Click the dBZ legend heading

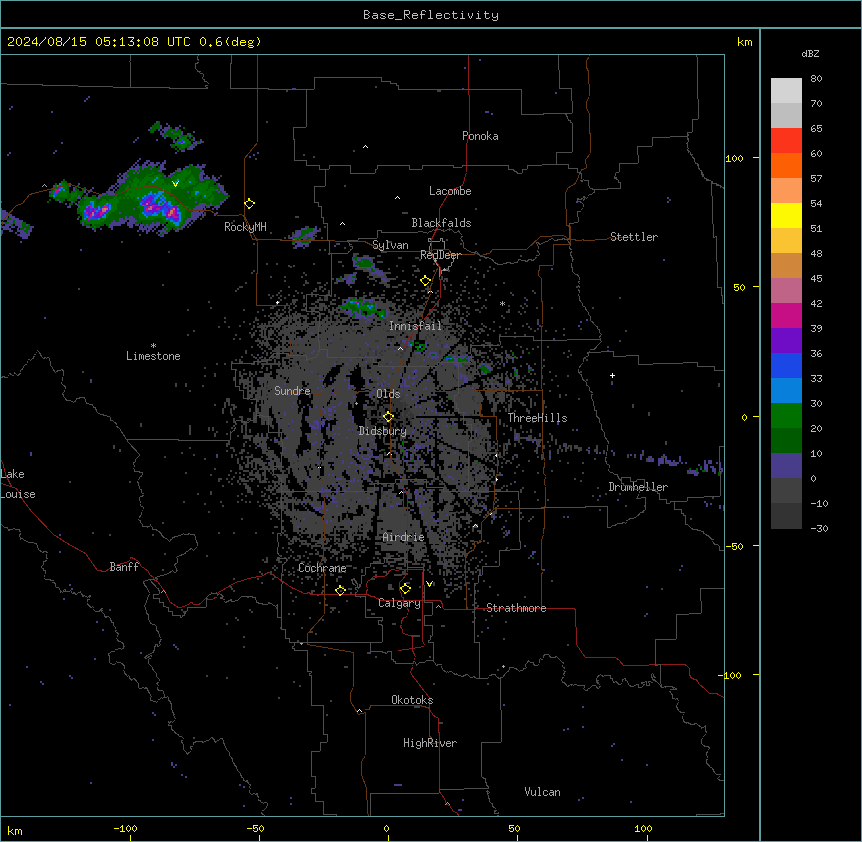pos(810,54)
